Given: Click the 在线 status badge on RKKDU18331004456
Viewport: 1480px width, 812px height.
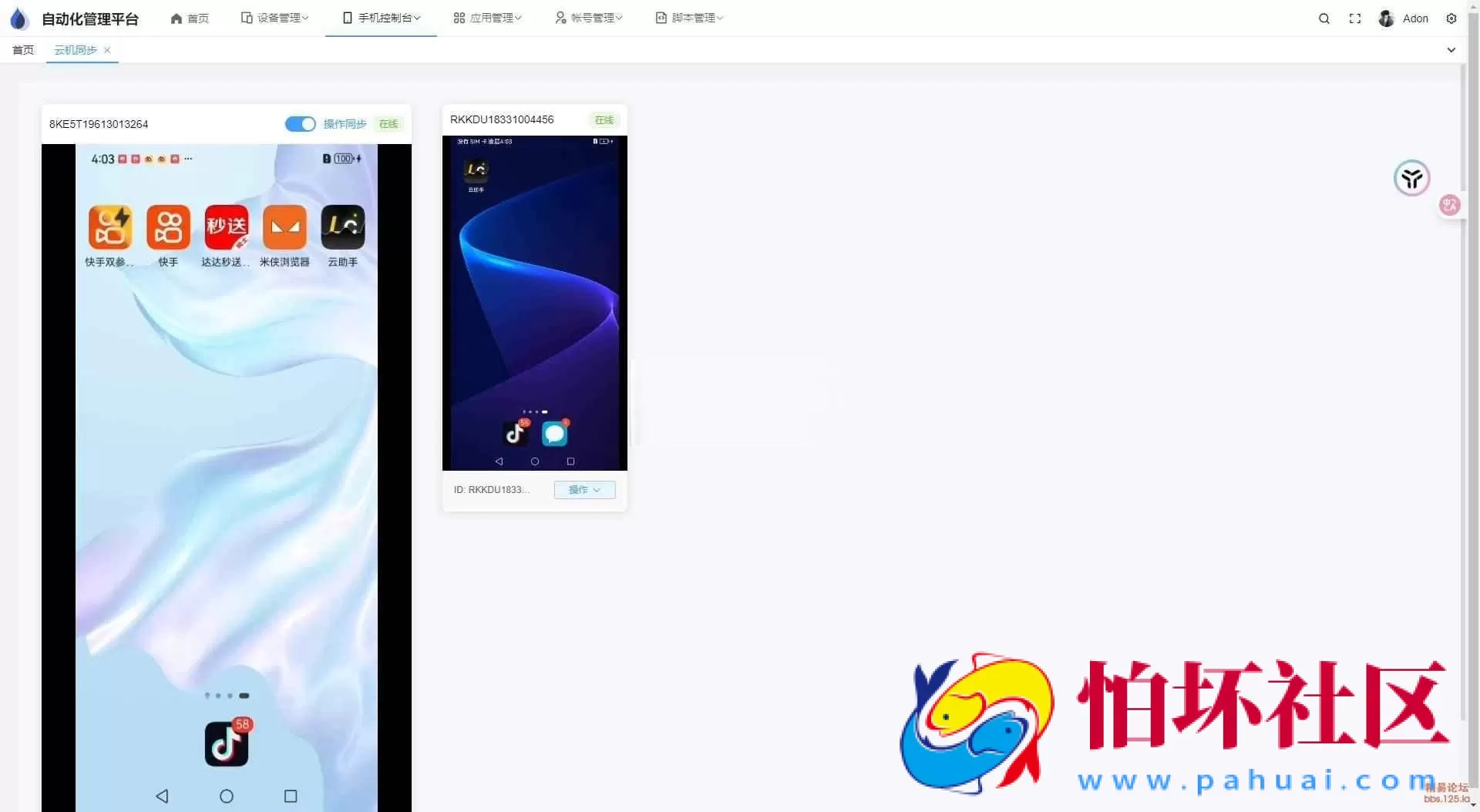Looking at the screenshot, I should pos(604,120).
